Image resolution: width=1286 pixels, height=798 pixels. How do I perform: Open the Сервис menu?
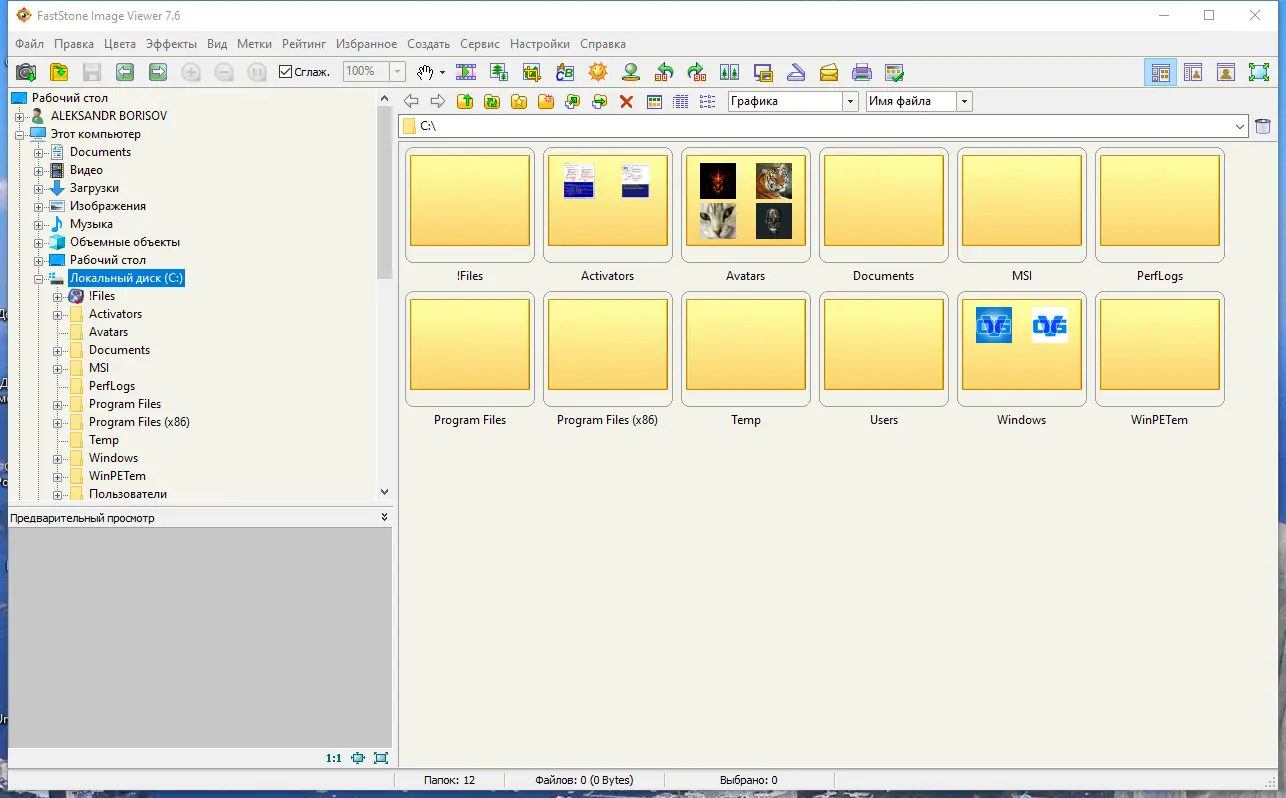(x=480, y=44)
